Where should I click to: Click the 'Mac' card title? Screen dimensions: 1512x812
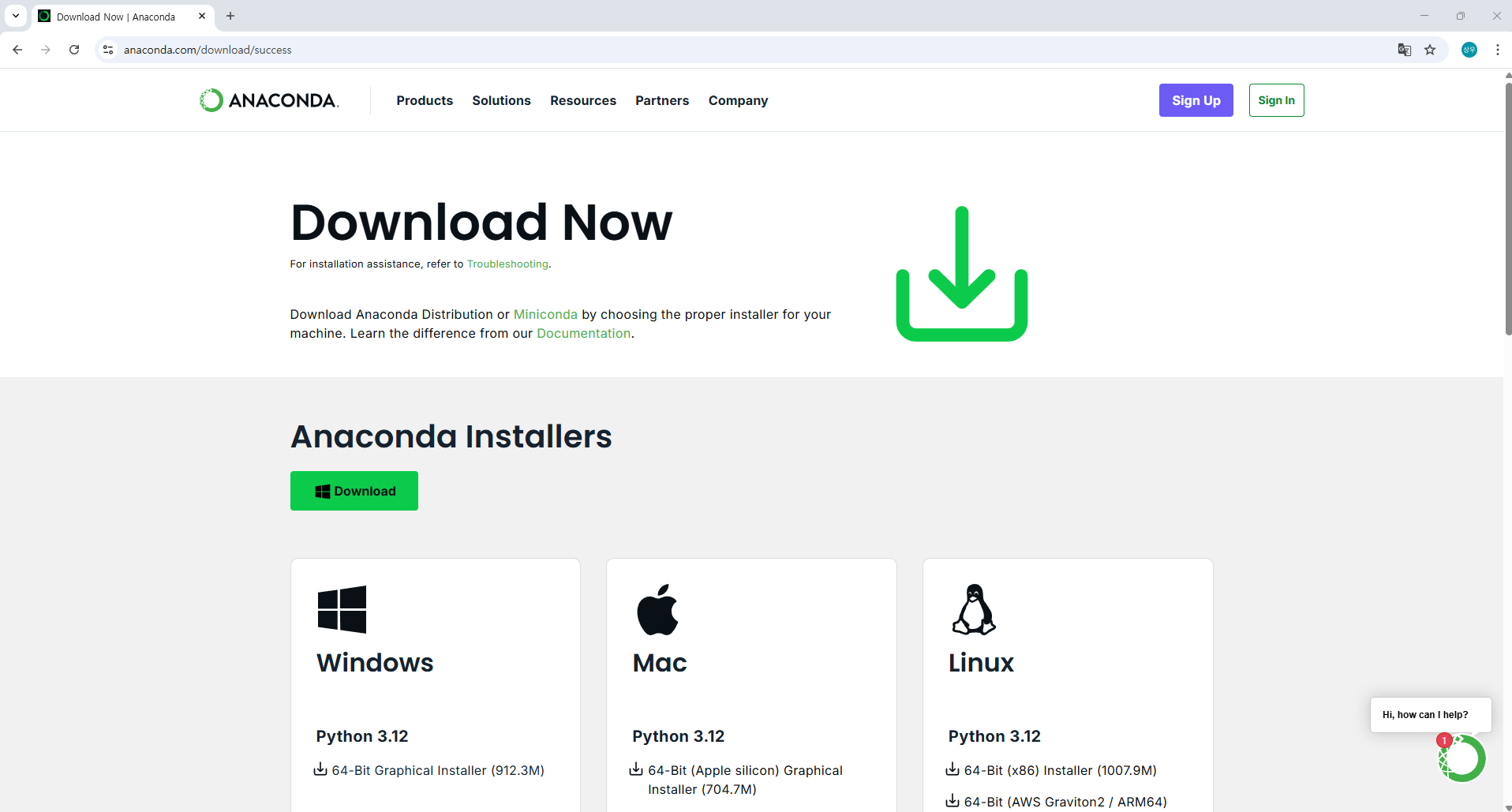660,663
